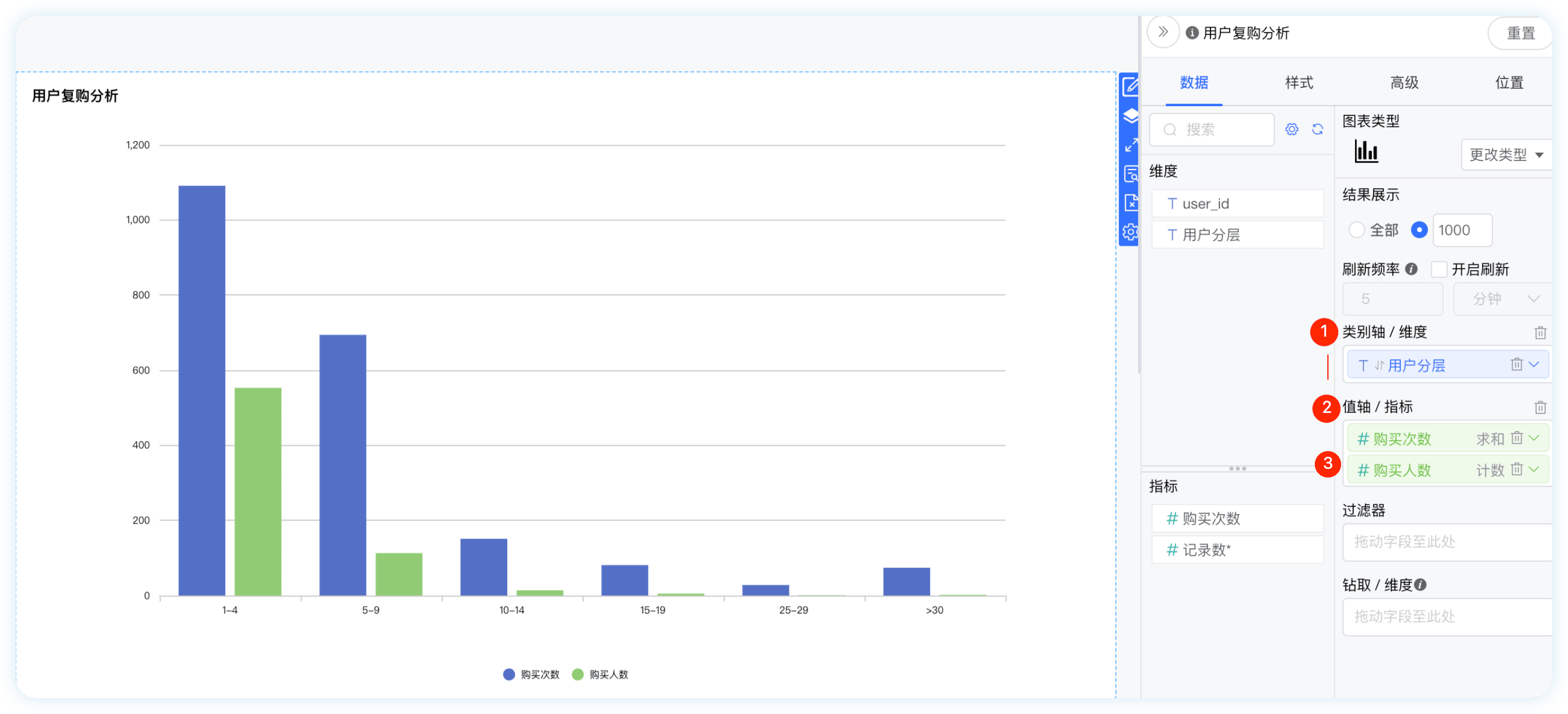The image size is (1568, 714).
Task: Switch to the 样式 tab
Action: (x=1299, y=82)
